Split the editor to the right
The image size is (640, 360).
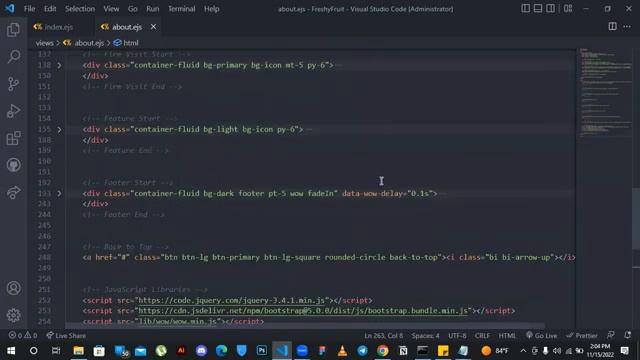(612, 27)
